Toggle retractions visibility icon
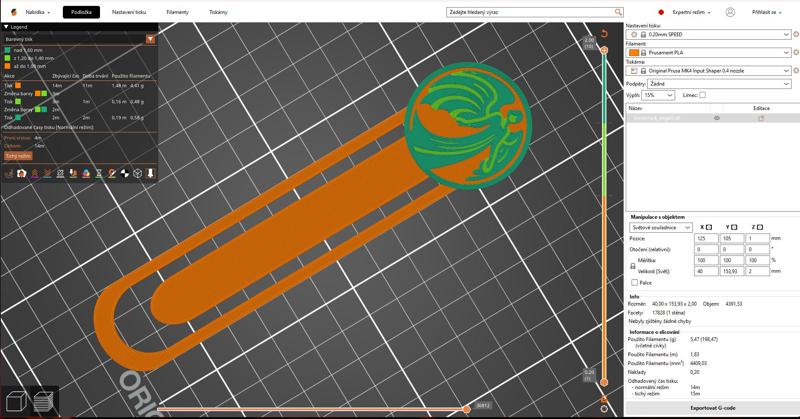 [x=35, y=174]
